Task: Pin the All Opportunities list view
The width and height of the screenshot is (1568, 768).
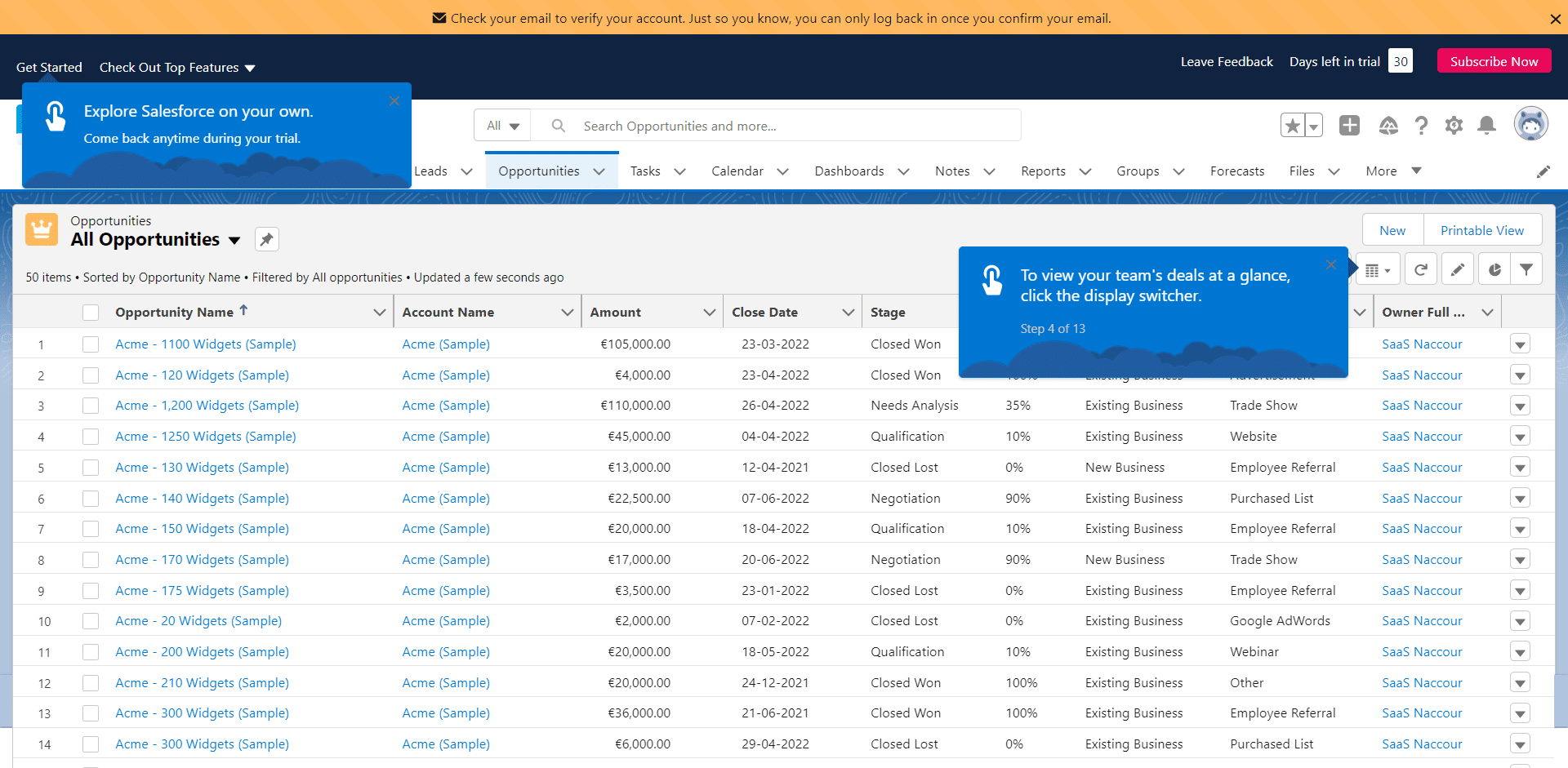Action: (x=267, y=239)
